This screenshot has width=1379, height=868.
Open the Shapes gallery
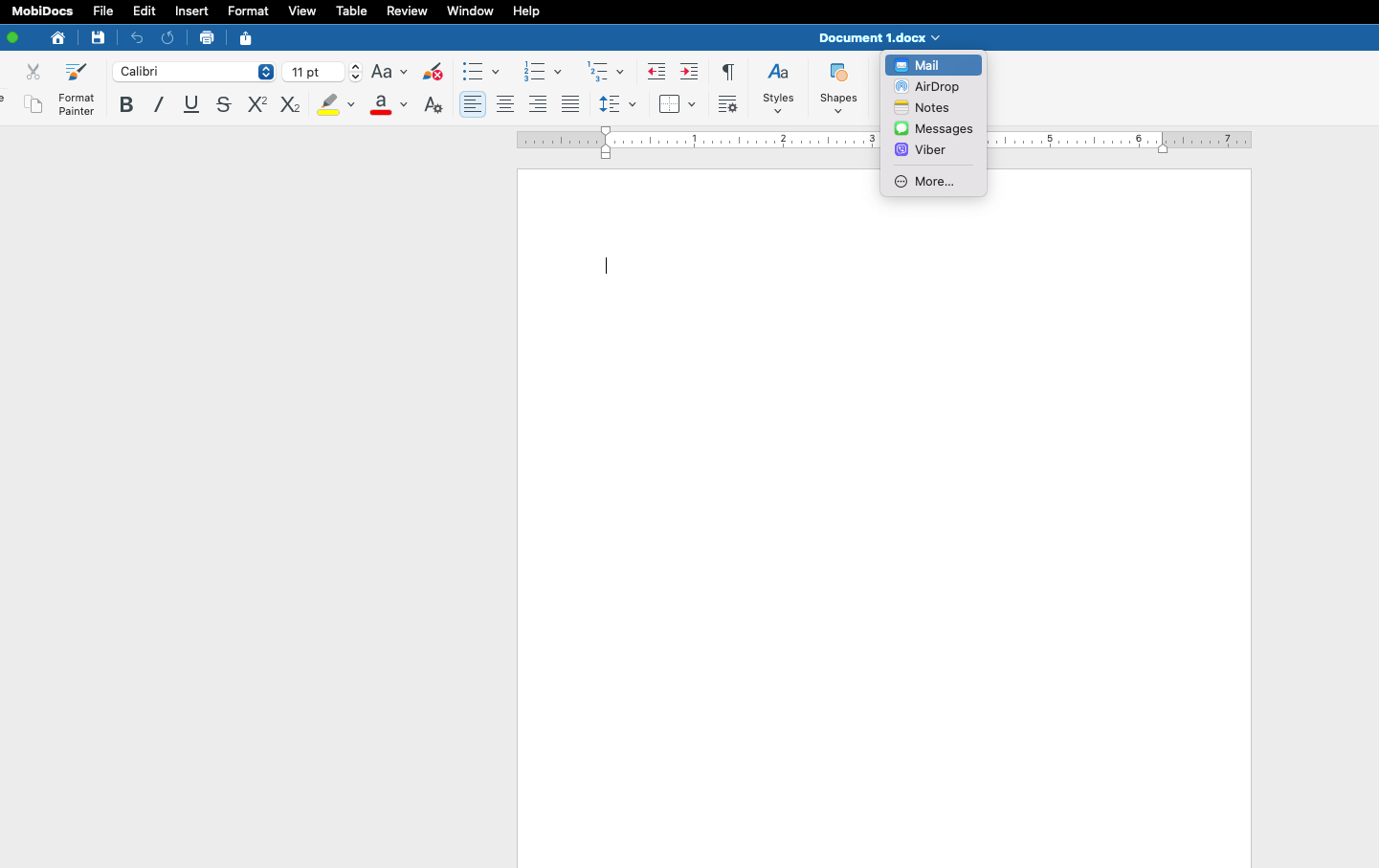tap(838, 86)
